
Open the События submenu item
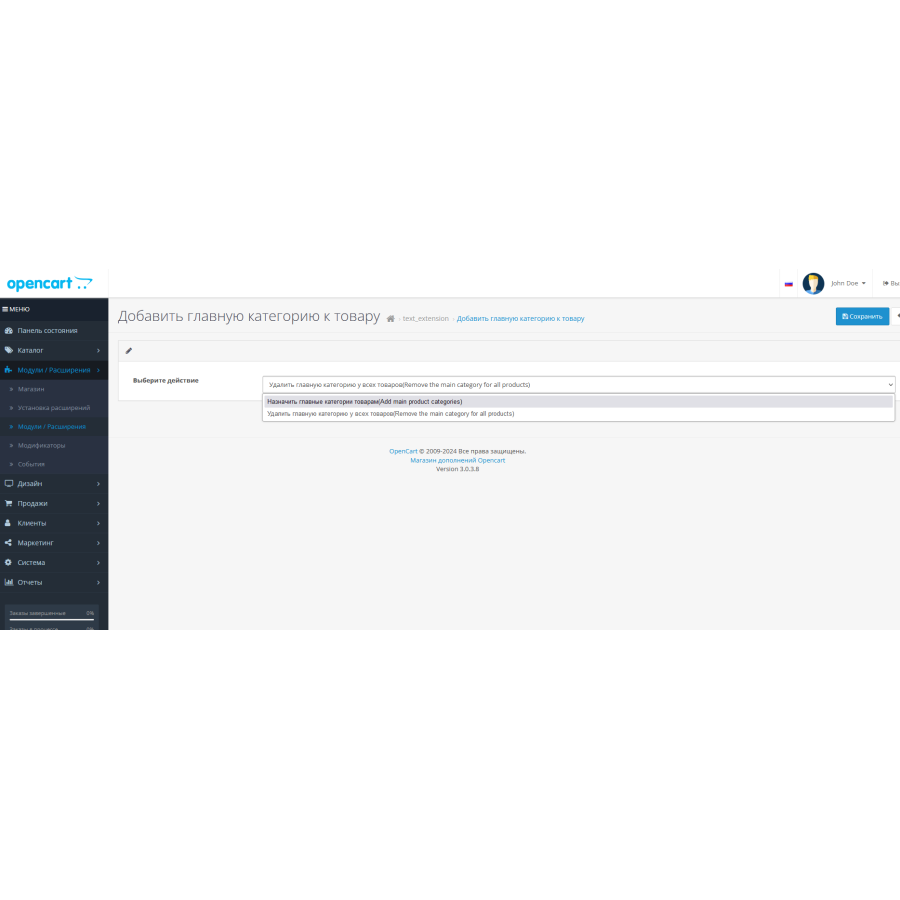31,464
